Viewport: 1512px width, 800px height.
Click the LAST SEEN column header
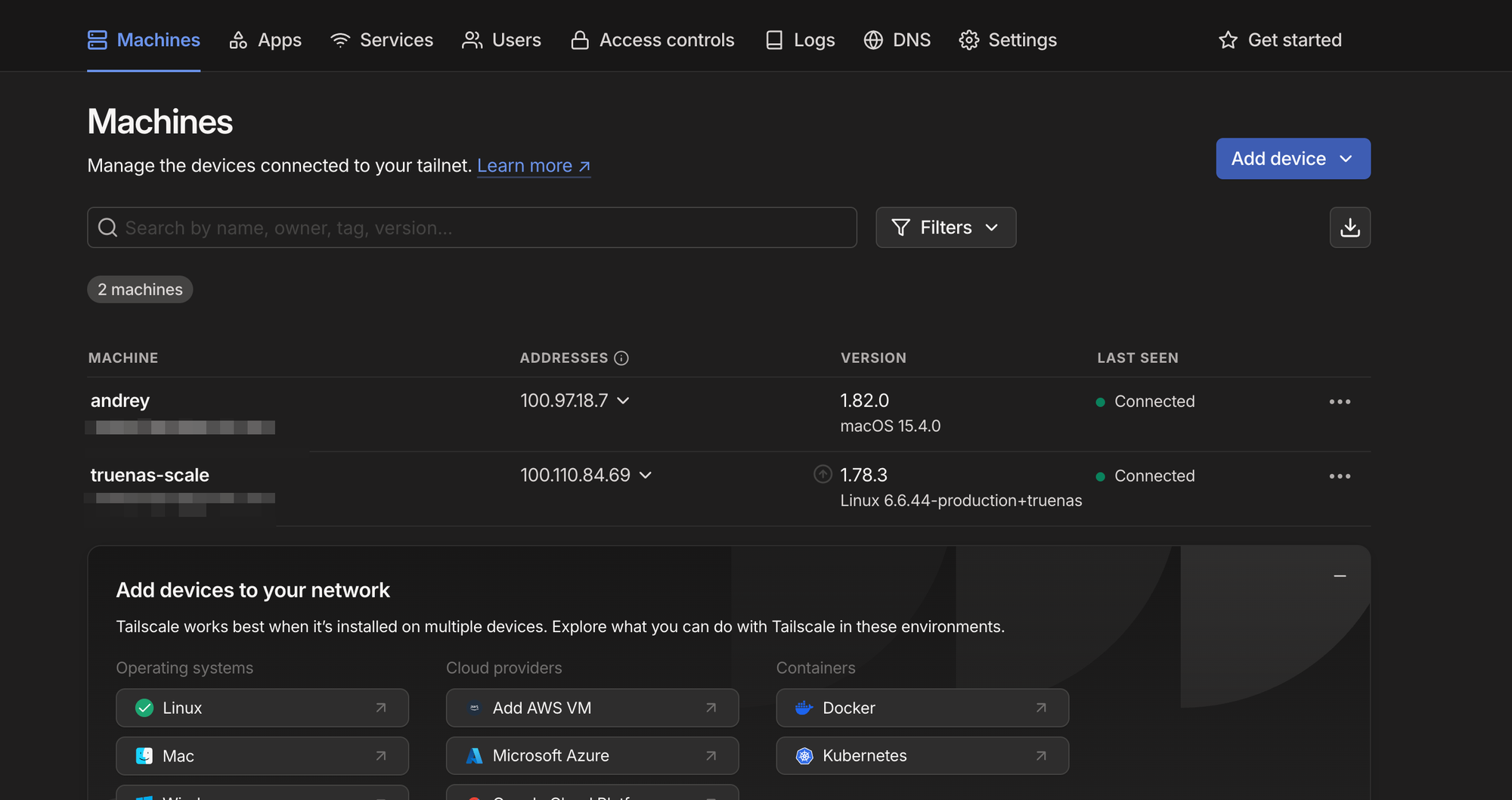(1138, 358)
